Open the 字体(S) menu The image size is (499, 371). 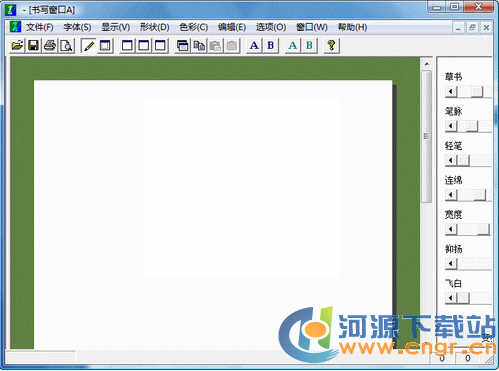[x=77, y=27]
